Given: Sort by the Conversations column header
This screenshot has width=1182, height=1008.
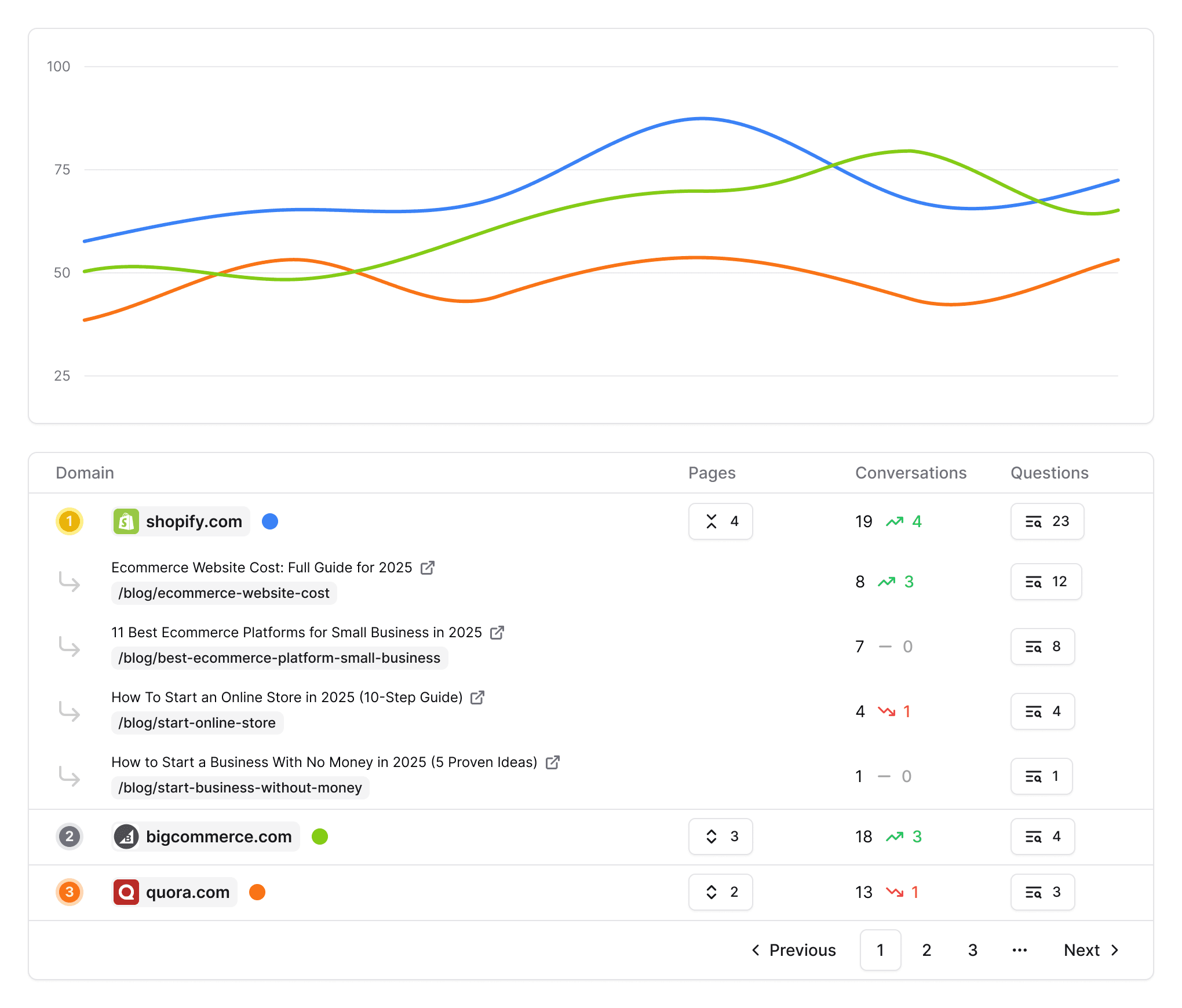Looking at the screenshot, I should [x=911, y=473].
